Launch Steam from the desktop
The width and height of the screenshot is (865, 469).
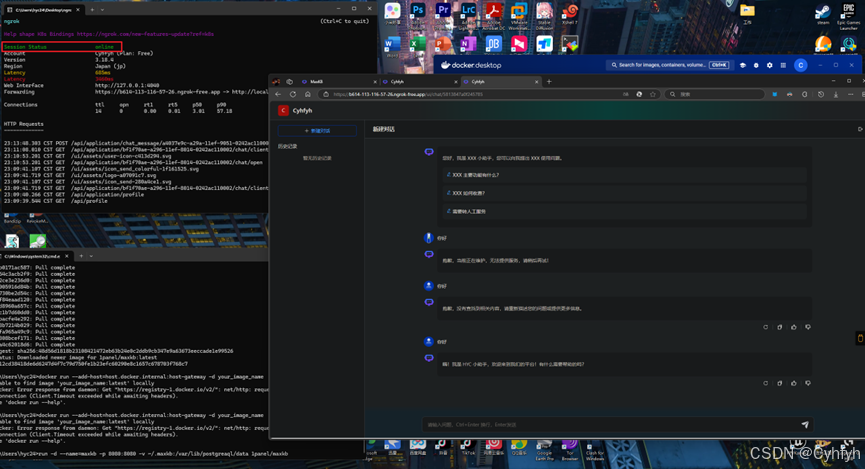pos(823,12)
